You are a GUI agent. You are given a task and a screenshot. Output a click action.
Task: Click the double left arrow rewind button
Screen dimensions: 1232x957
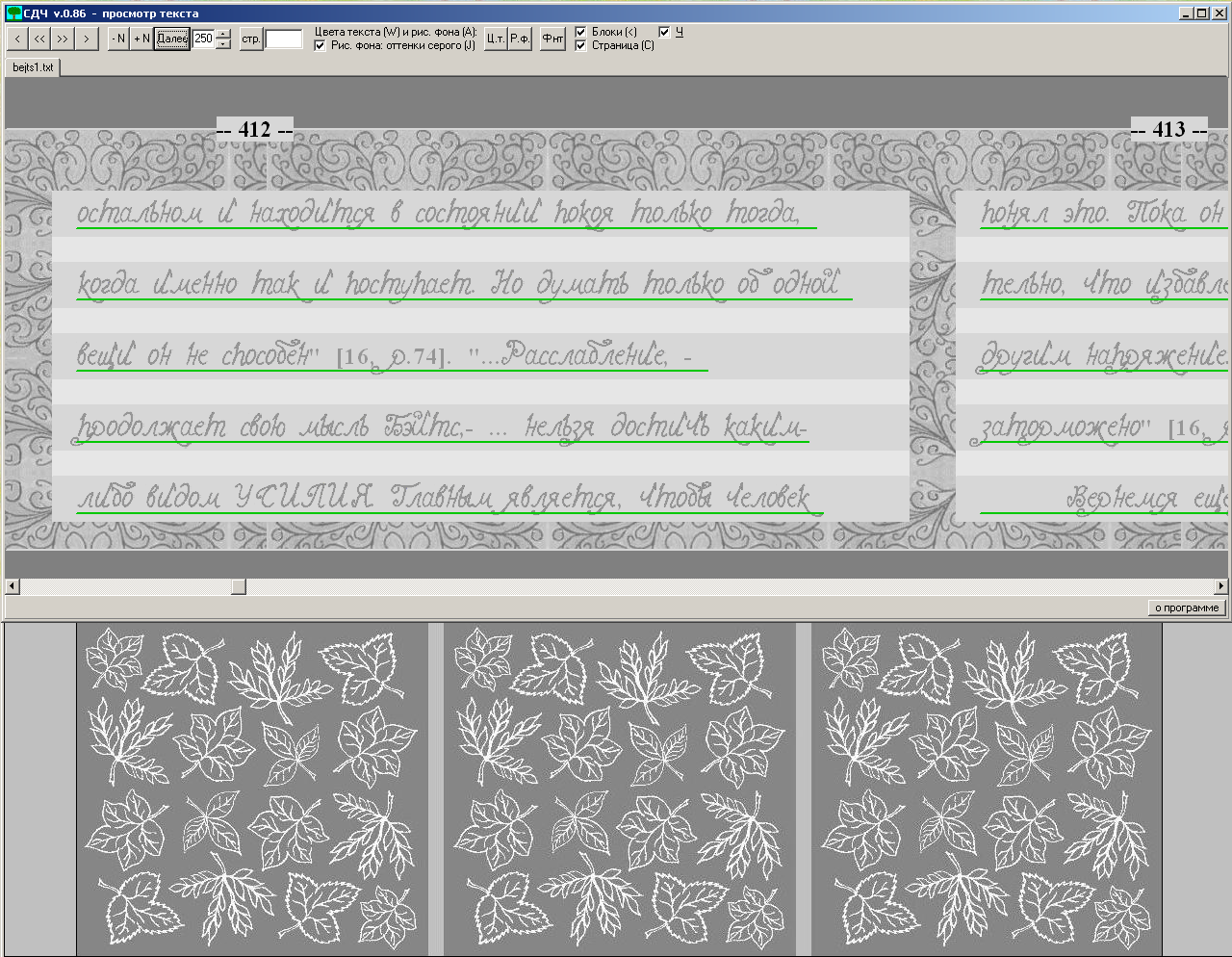point(39,39)
